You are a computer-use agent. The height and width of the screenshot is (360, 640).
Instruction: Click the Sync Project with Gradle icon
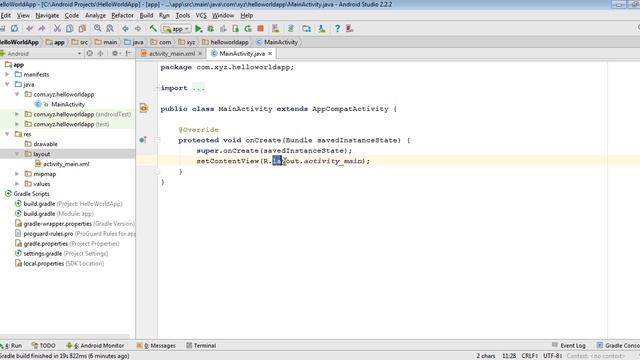[x=291, y=29]
